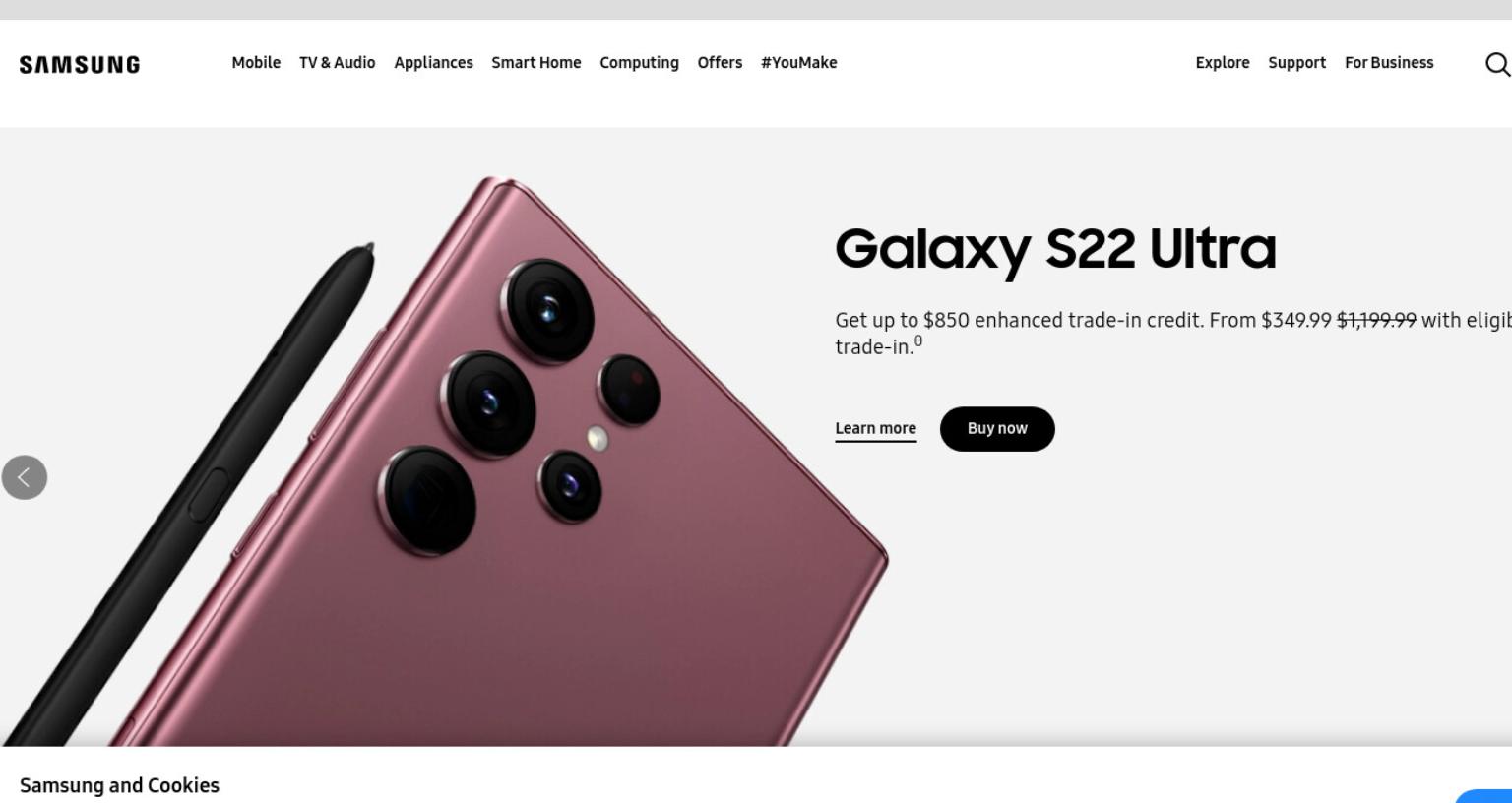Select the Offers menu item

pyautogui.click(x=720, y=63)
